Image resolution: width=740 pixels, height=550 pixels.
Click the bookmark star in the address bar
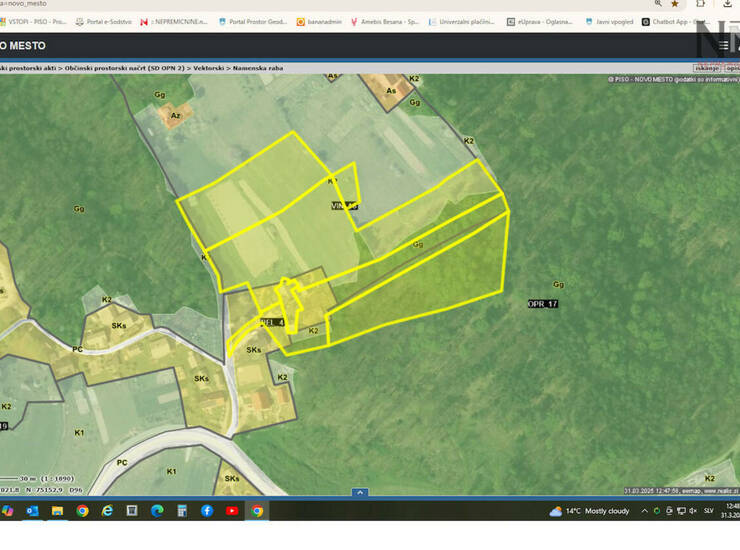[675, 4]
